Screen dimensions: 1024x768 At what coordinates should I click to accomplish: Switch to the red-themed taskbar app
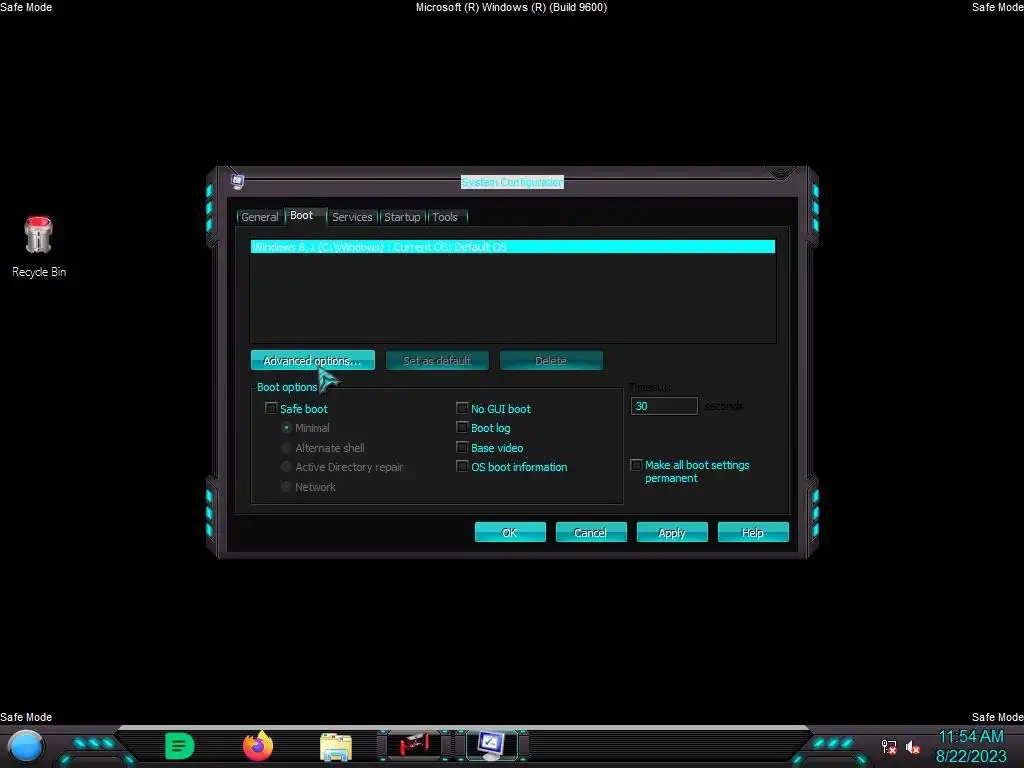pyautogui.click(x=414, y=745)
